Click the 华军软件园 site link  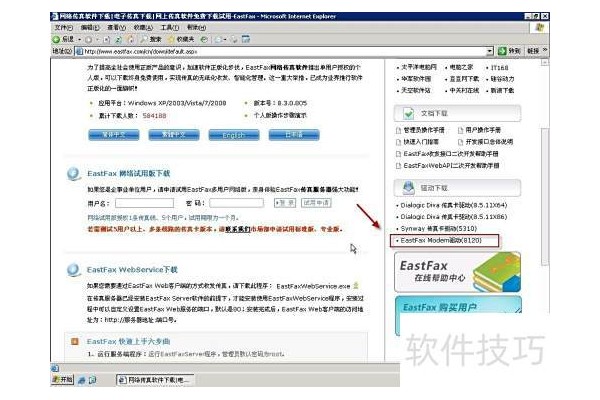point(416,79)
